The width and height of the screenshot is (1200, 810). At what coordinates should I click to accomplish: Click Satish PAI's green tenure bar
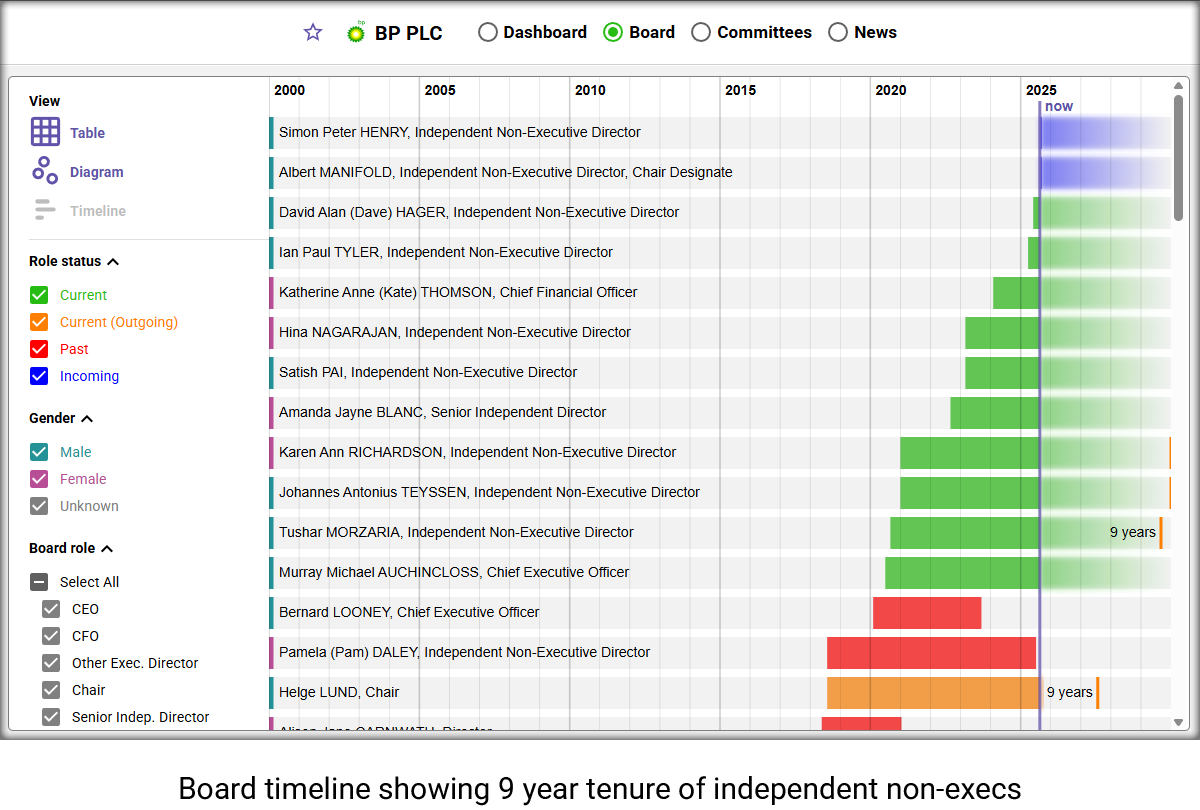click(x=1002, y=372)
